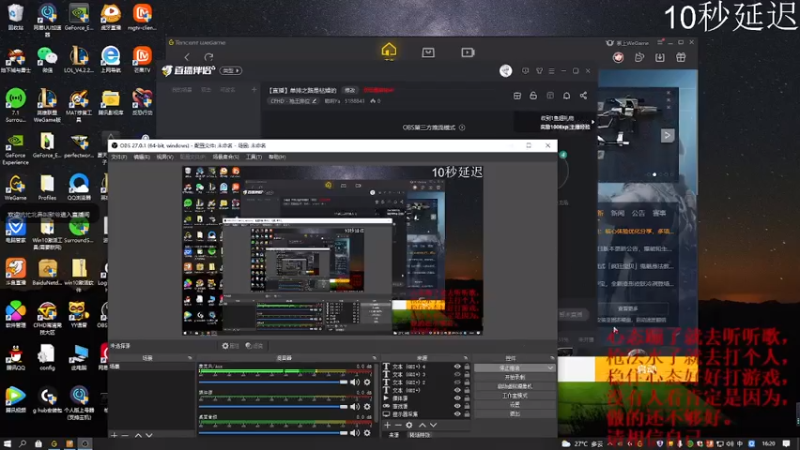The image size is (800, 450).
Task: Toggle lock on 媒体源 source
Action: tap(467, 398)
